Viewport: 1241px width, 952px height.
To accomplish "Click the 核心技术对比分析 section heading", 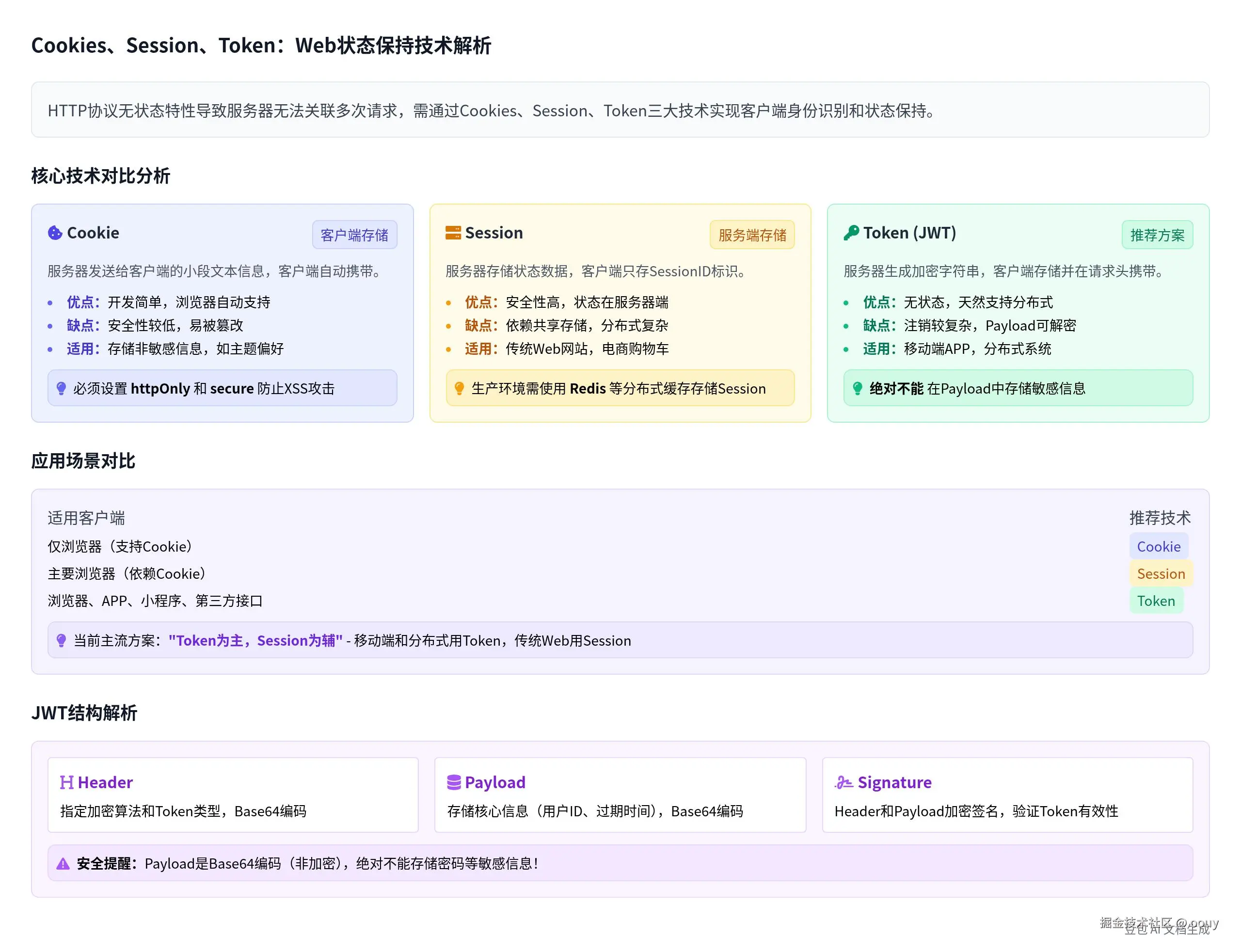I will 100,176.
